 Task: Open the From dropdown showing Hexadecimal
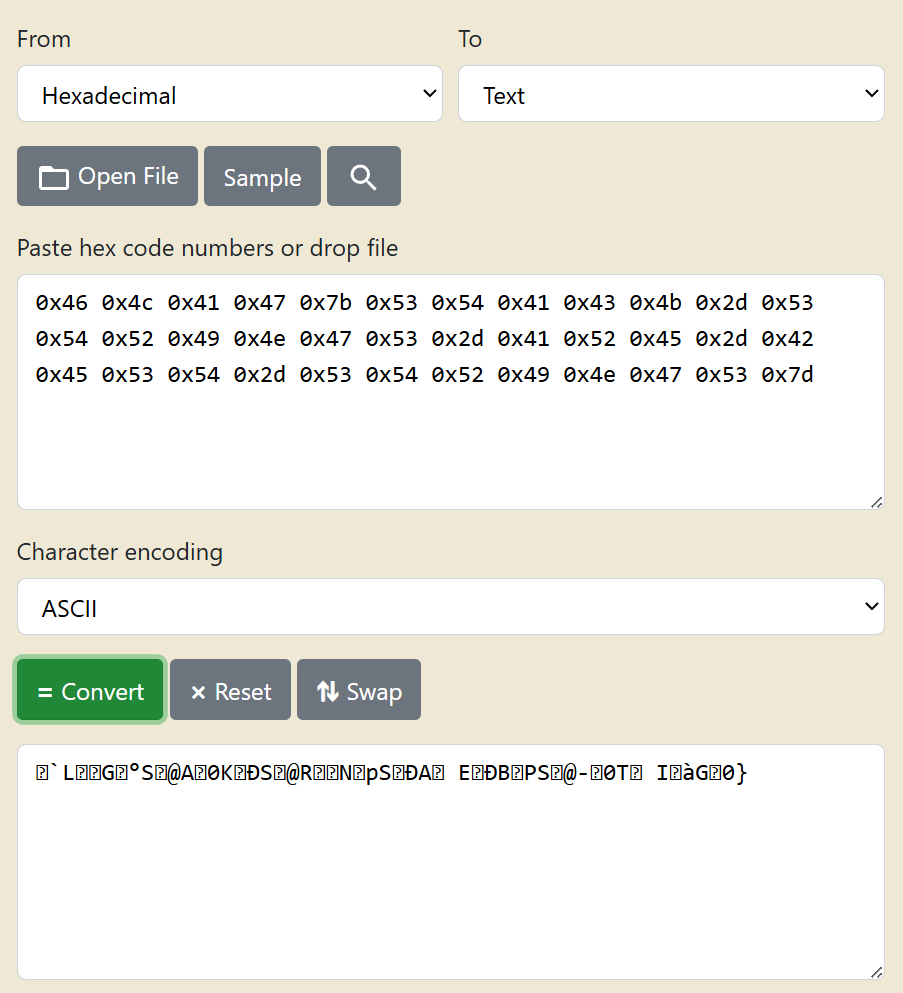[230, 95]
